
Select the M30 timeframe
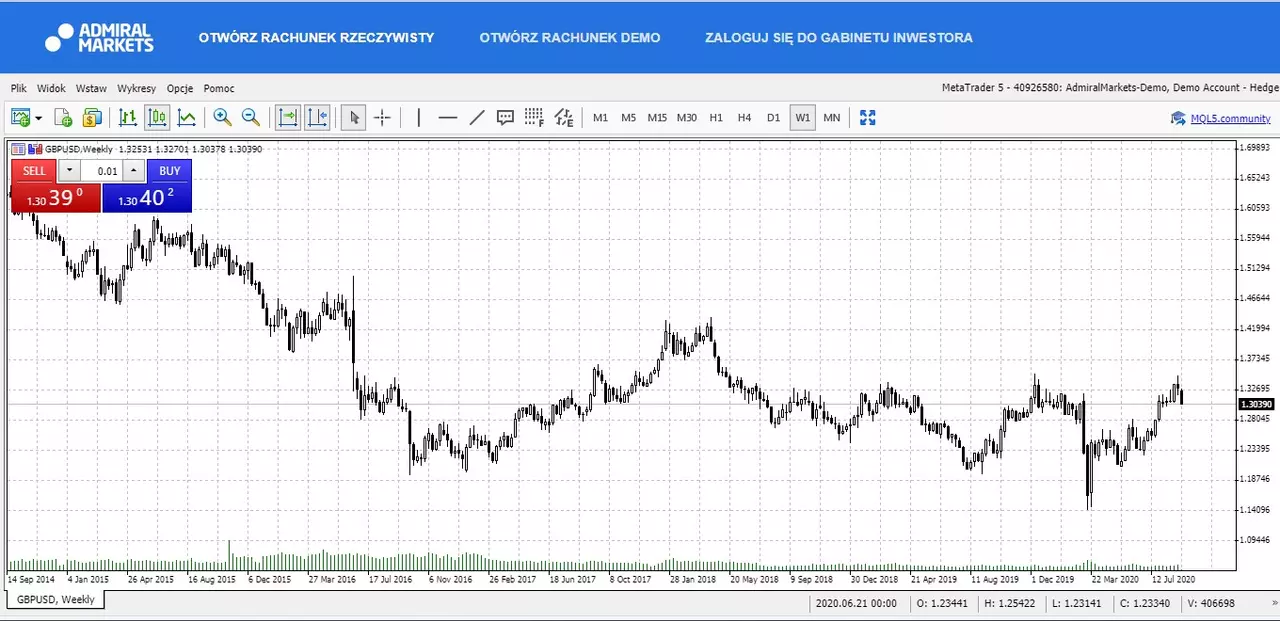(x=686, y=117)
